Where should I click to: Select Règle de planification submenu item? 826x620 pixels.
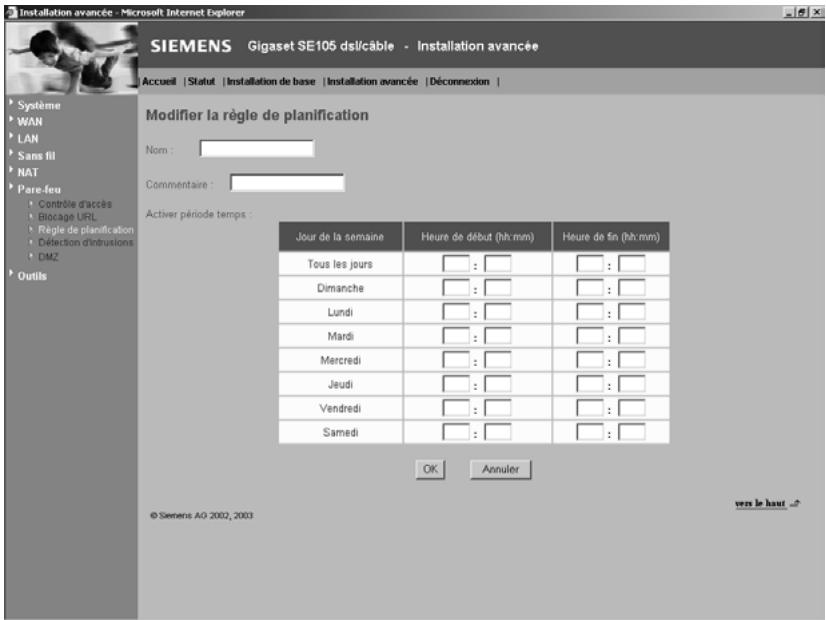tap(86, 230)
